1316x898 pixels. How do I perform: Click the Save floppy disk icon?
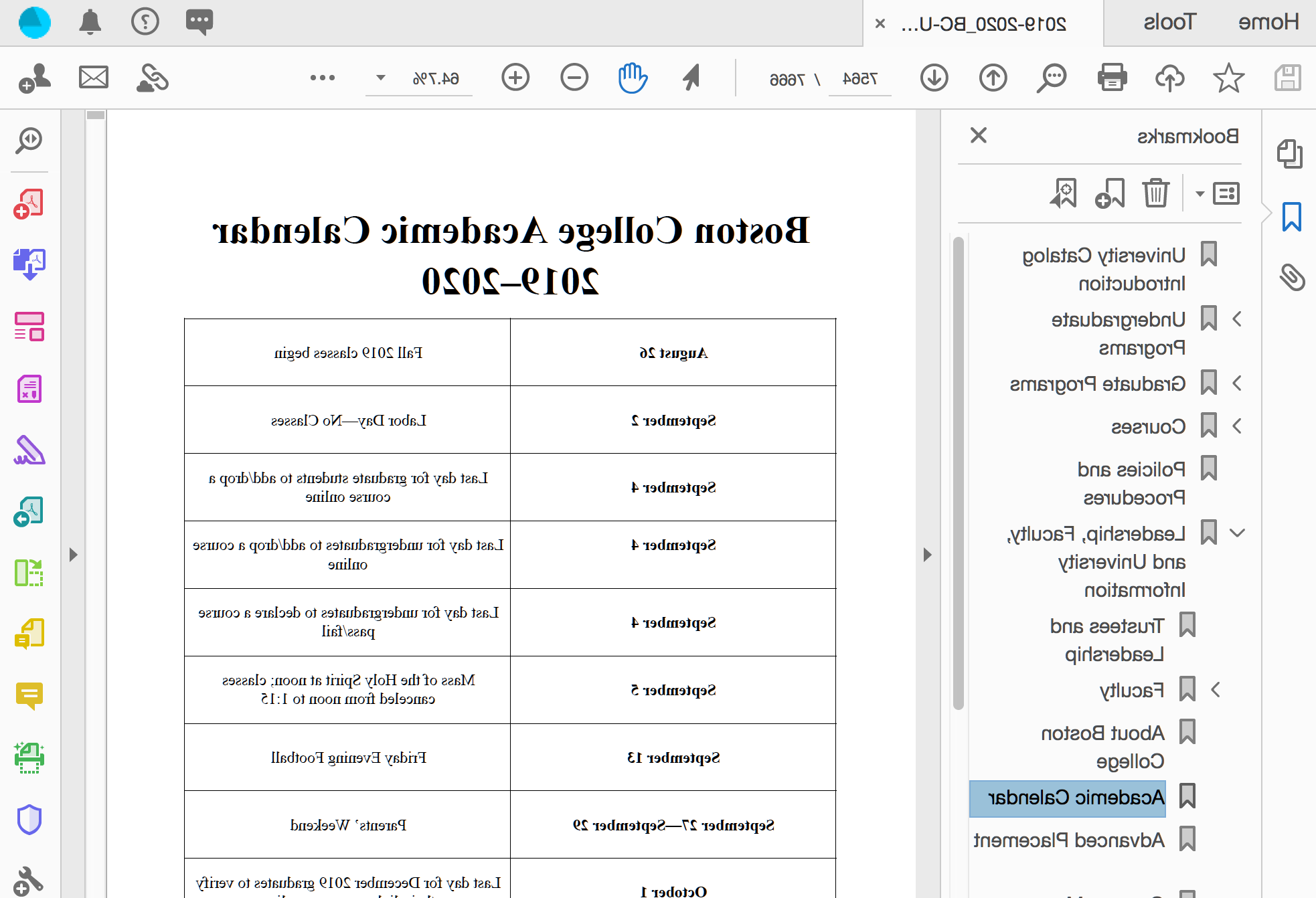coord(1288,78)
